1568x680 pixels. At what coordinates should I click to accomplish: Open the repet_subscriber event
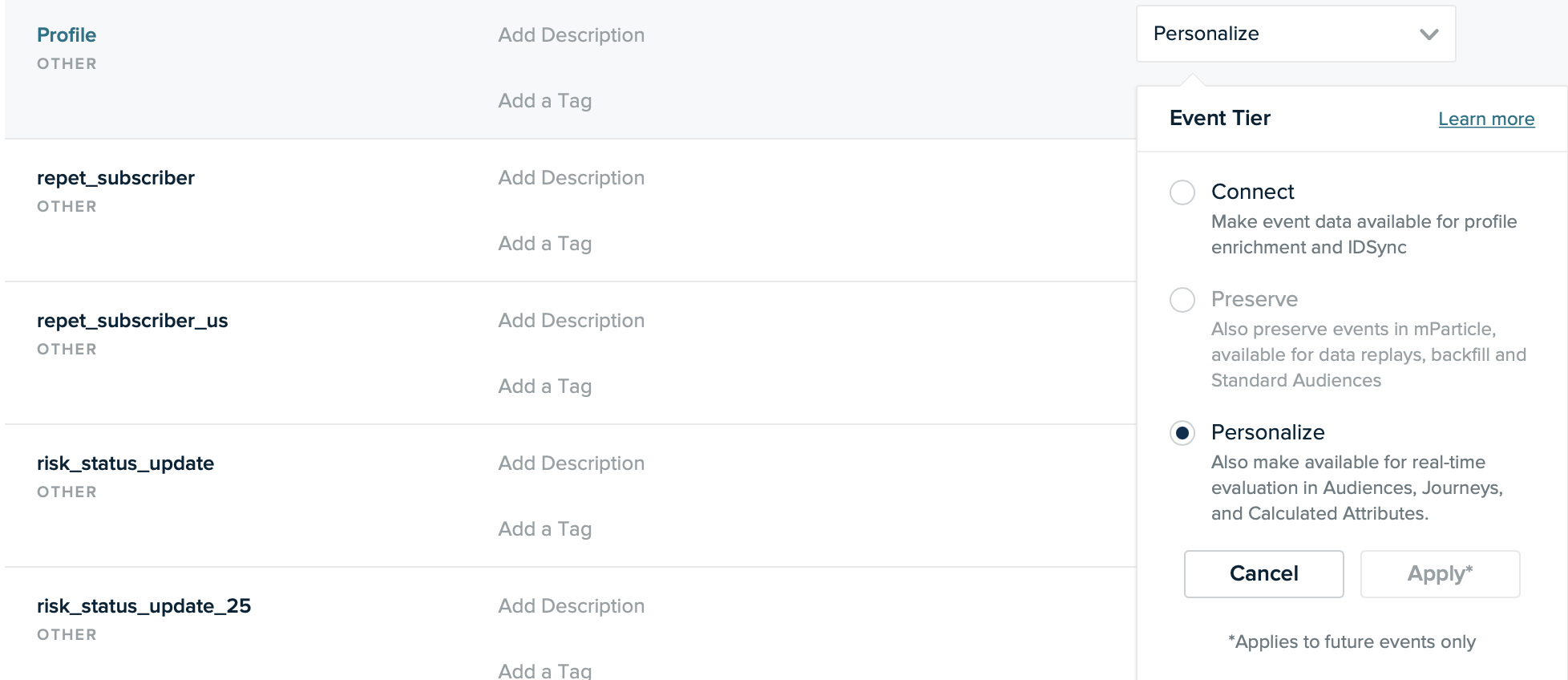[x=115, y=178]
